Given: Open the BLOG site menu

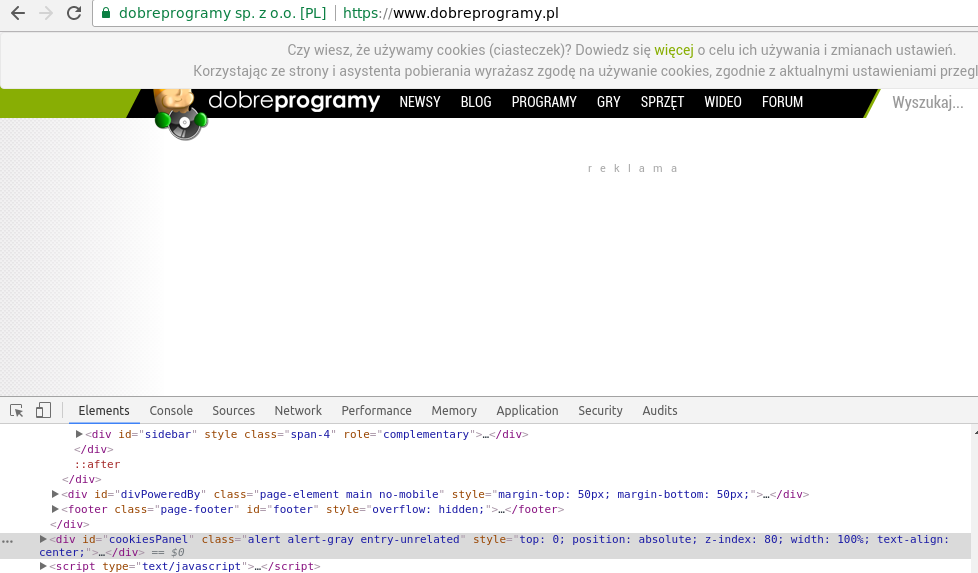Looking at the screenshot, I should 476,102.
